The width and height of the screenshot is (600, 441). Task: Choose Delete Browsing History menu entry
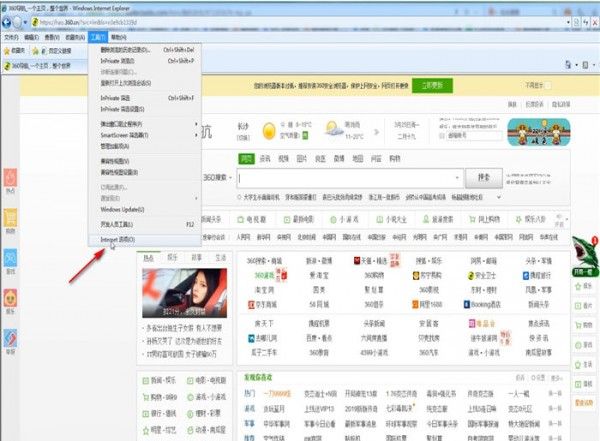coord(145,50)
